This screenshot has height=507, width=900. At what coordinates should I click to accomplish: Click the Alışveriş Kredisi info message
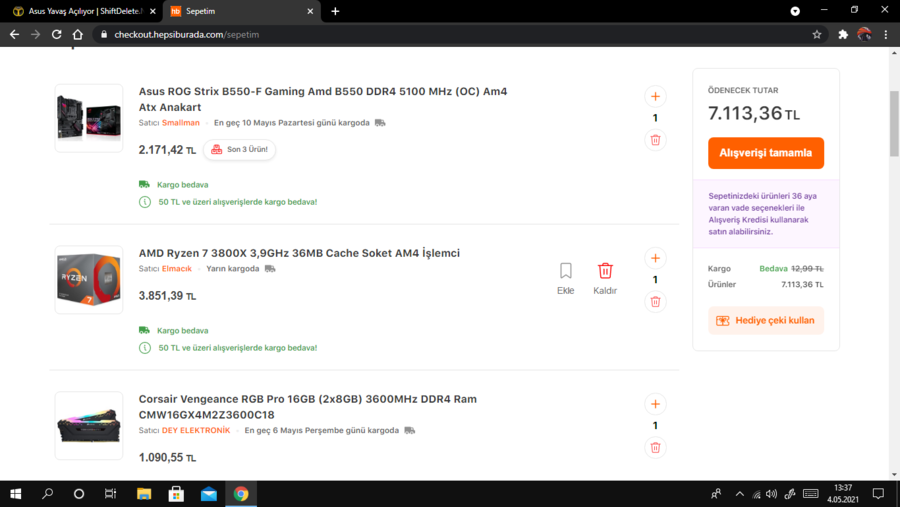pyautogui.click(x=766, y=214)
